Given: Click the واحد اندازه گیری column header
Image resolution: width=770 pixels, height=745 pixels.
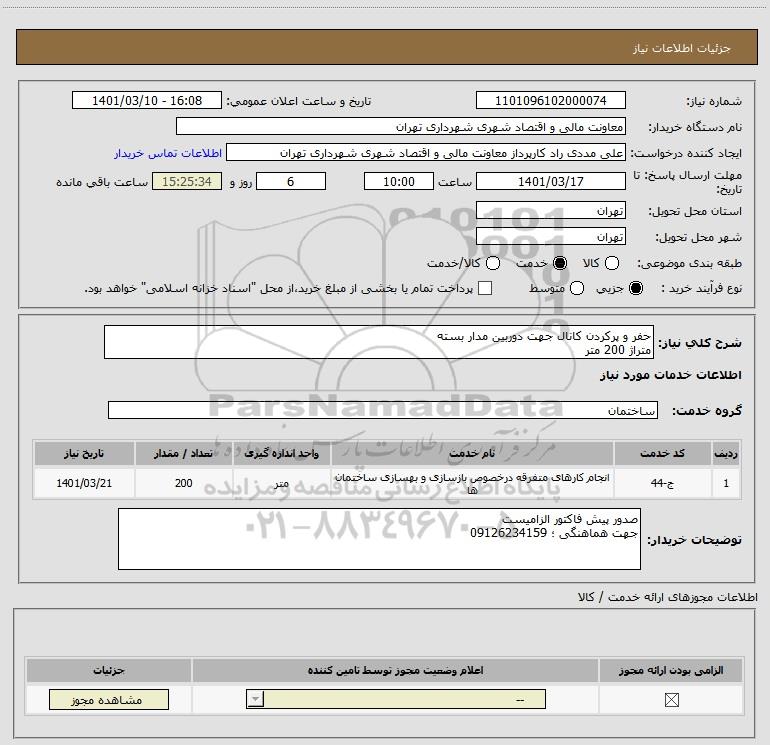Looking at the screenshot, I should [x=281, y=453].
